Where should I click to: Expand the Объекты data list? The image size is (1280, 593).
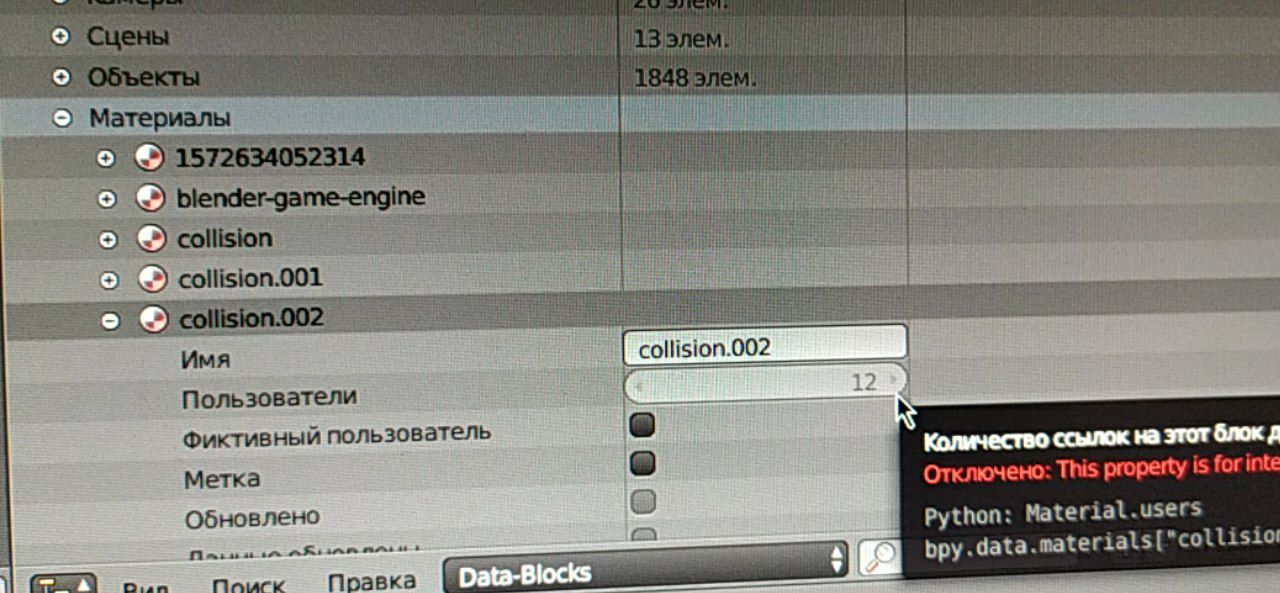62,77
